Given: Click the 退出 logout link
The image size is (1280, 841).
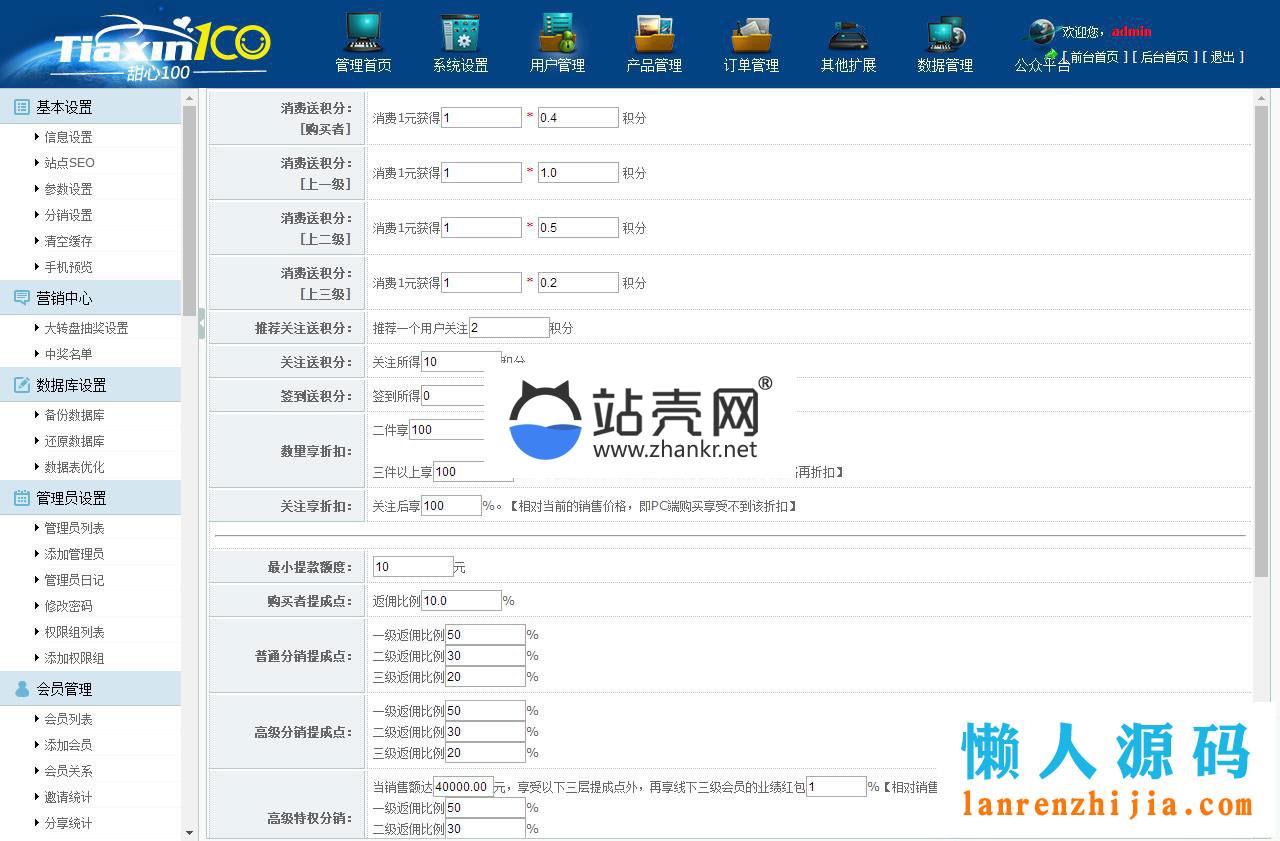Looking at the screenshot, I should [x=1222, y=57].
